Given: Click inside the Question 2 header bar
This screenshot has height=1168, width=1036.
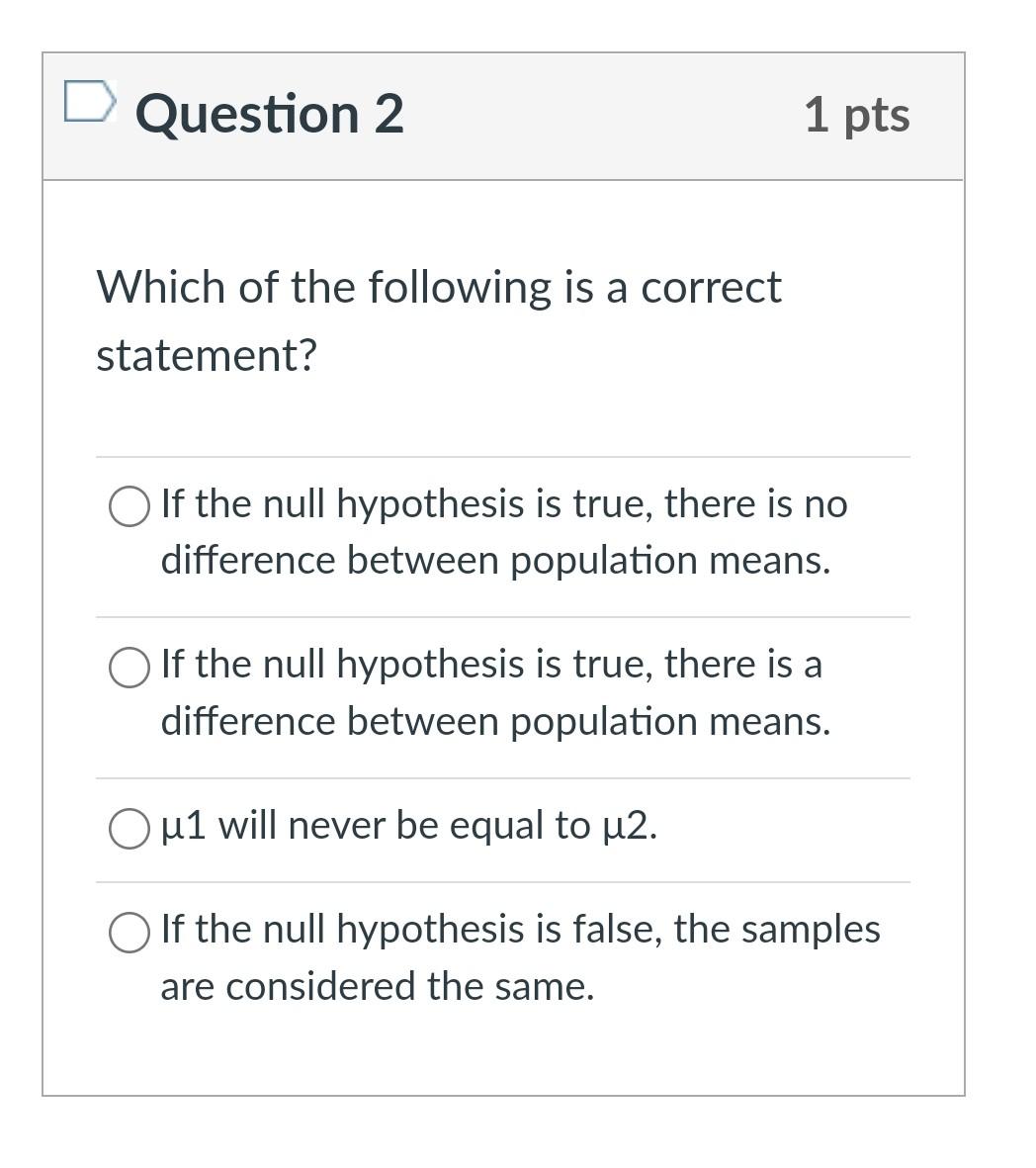Looking at the screenshot, I should (x=593, y=115).
